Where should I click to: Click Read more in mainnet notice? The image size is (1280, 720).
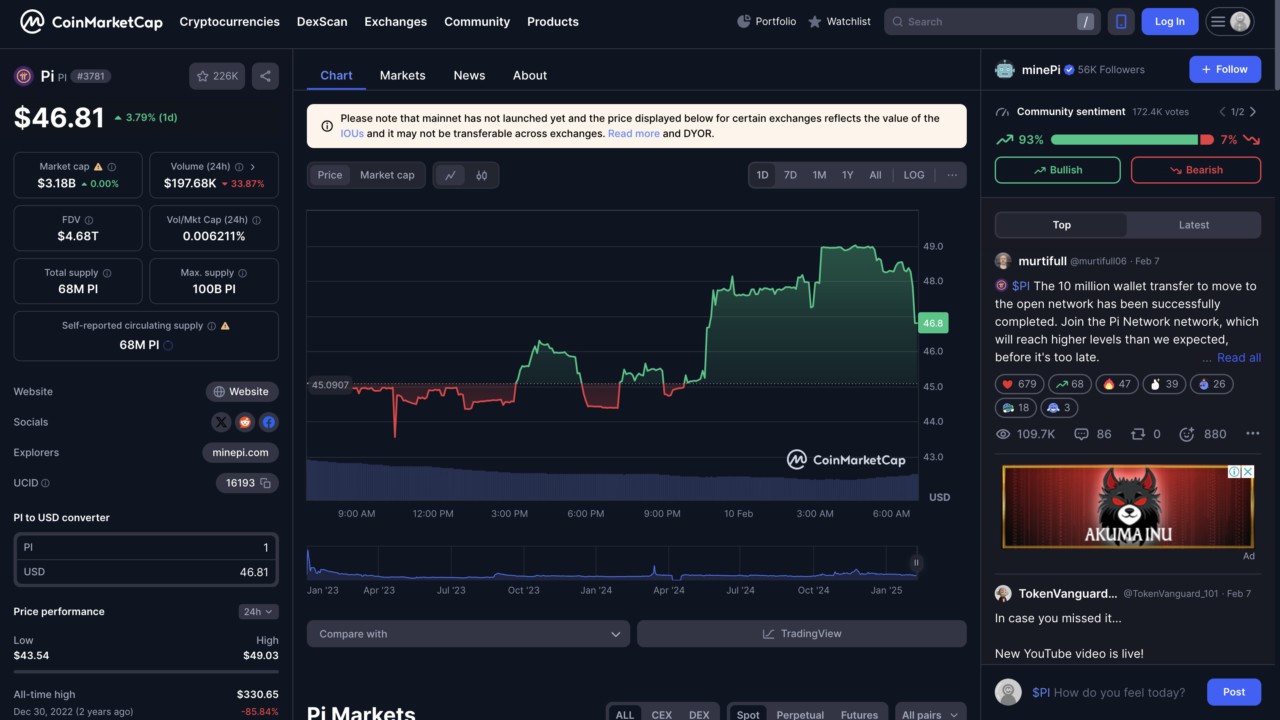coord(634,133)
